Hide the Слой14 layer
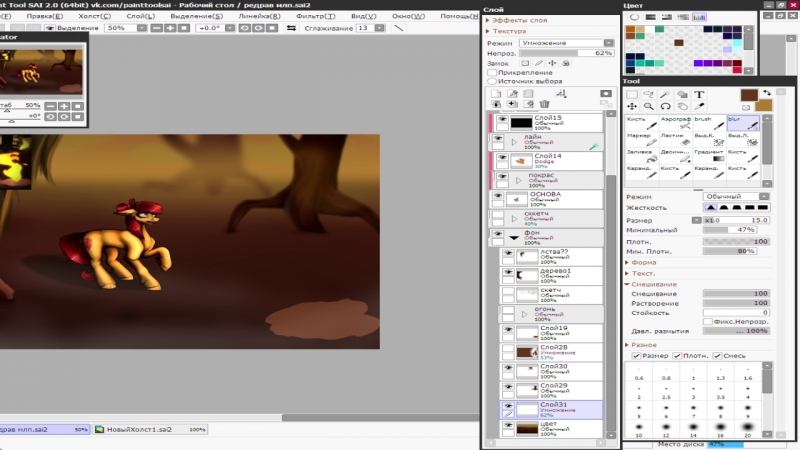The image size is (800, 450). click(502, 157)
